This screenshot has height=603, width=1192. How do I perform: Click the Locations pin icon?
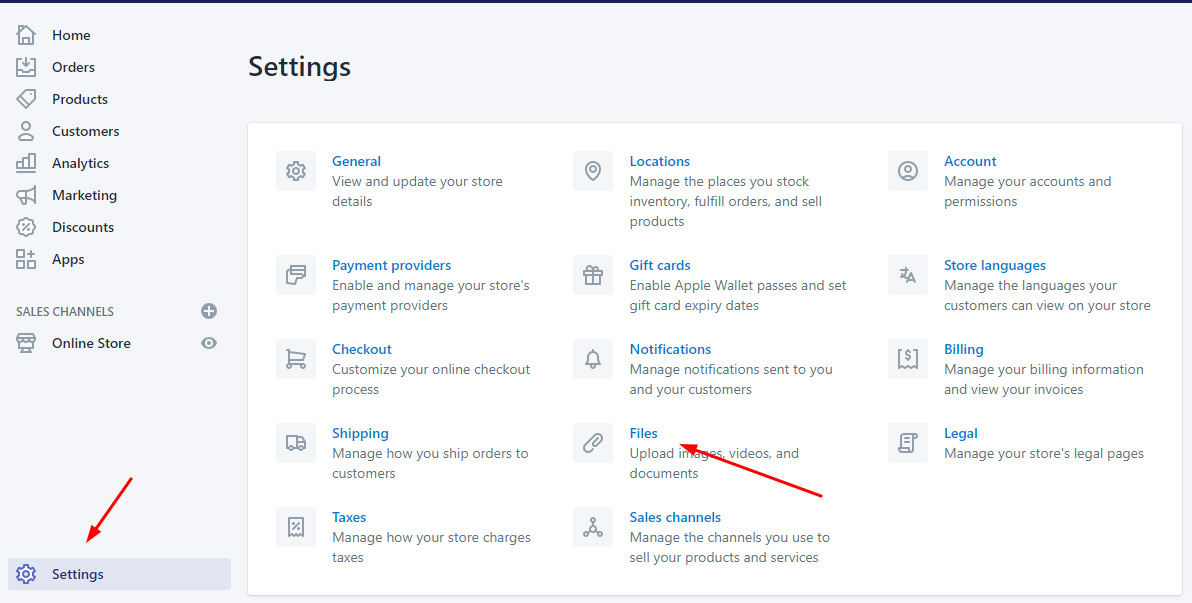tap(593, 171)
